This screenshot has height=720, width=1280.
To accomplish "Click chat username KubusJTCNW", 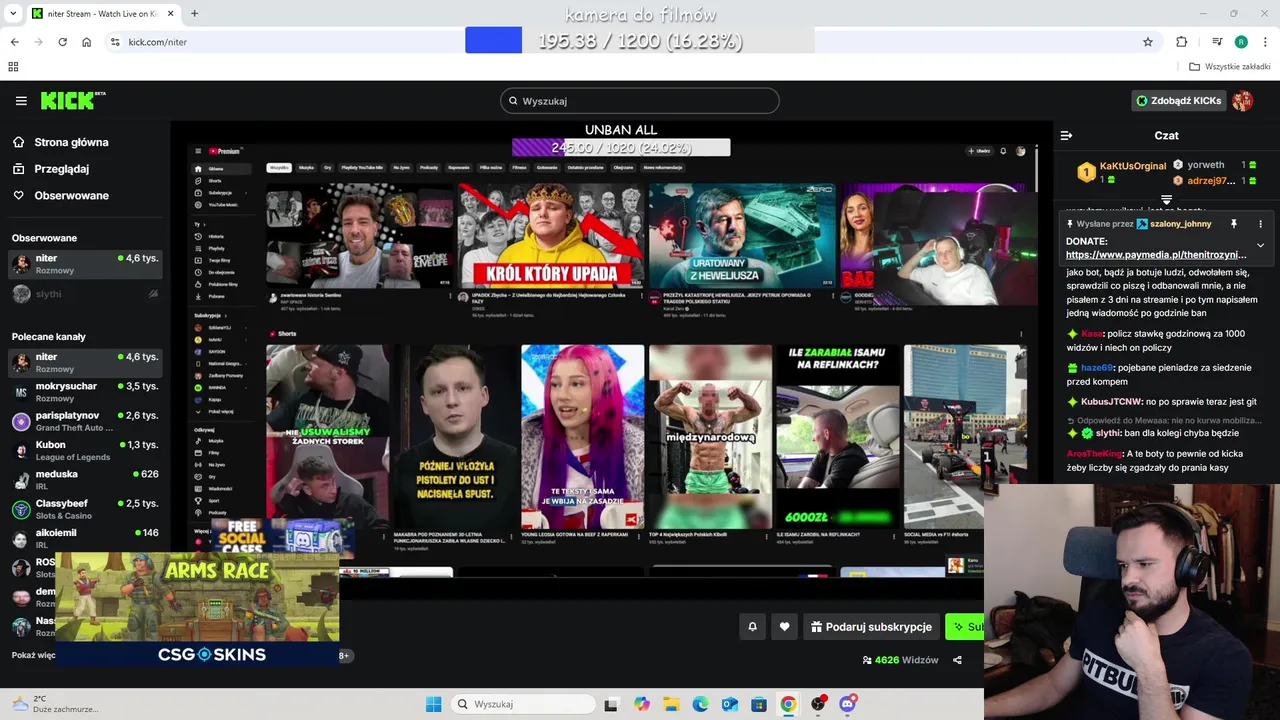I will tap(1112, 401).
